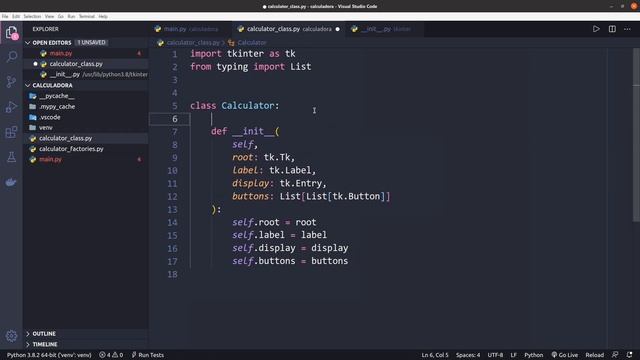
Task: Run Python file with play icon
Action: pos(596,29)
